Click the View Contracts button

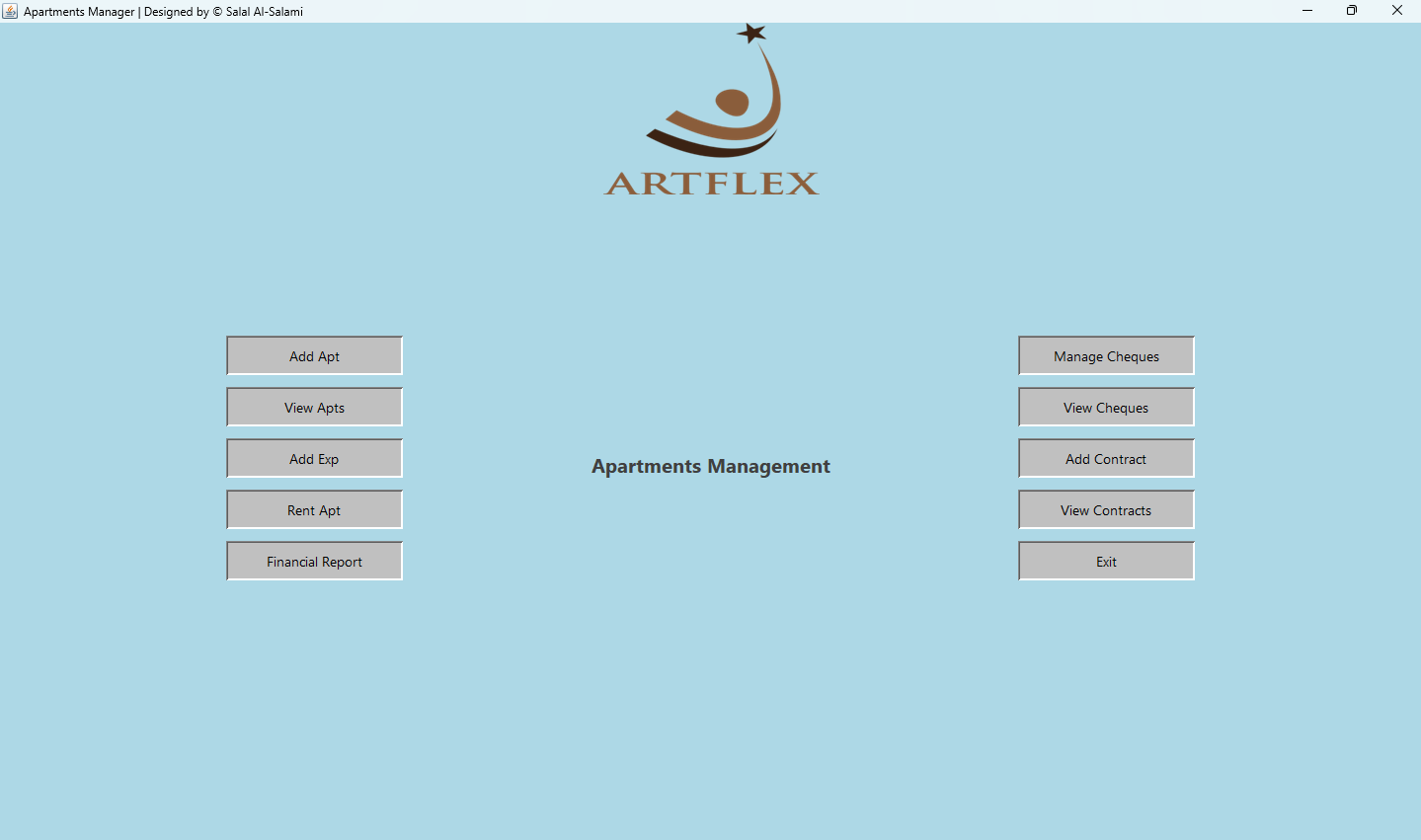click(x=1105, y=509)
